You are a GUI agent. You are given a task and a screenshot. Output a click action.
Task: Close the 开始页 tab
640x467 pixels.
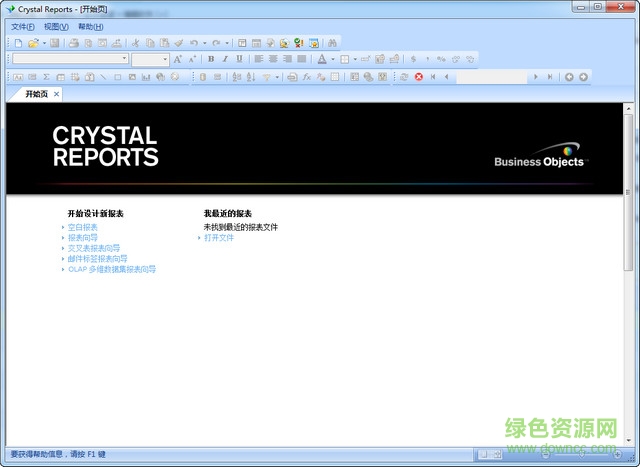[x=57, y=94]
